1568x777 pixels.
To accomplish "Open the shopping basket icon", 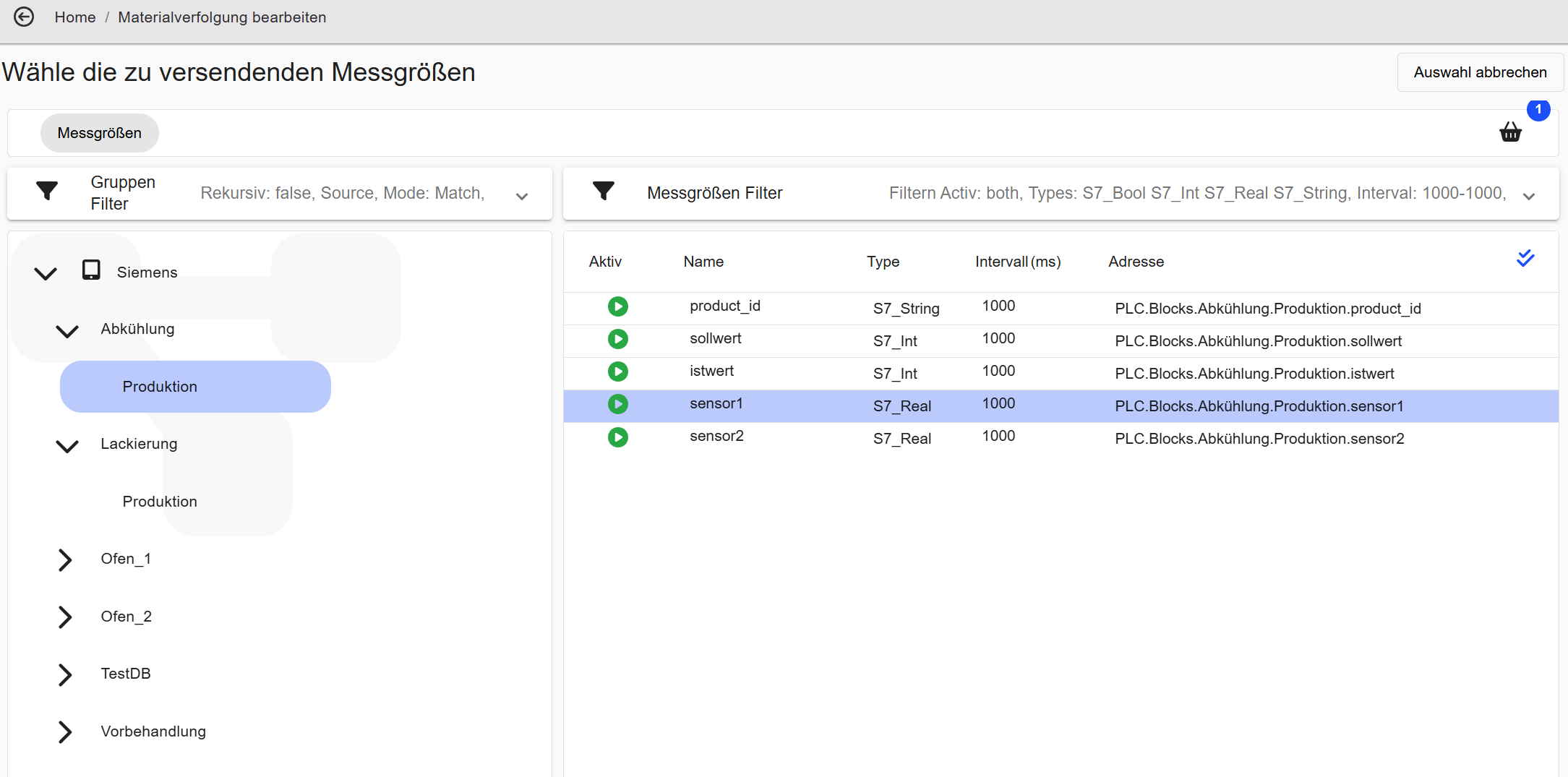I will pyautogui.click(x=1510, y=132).
